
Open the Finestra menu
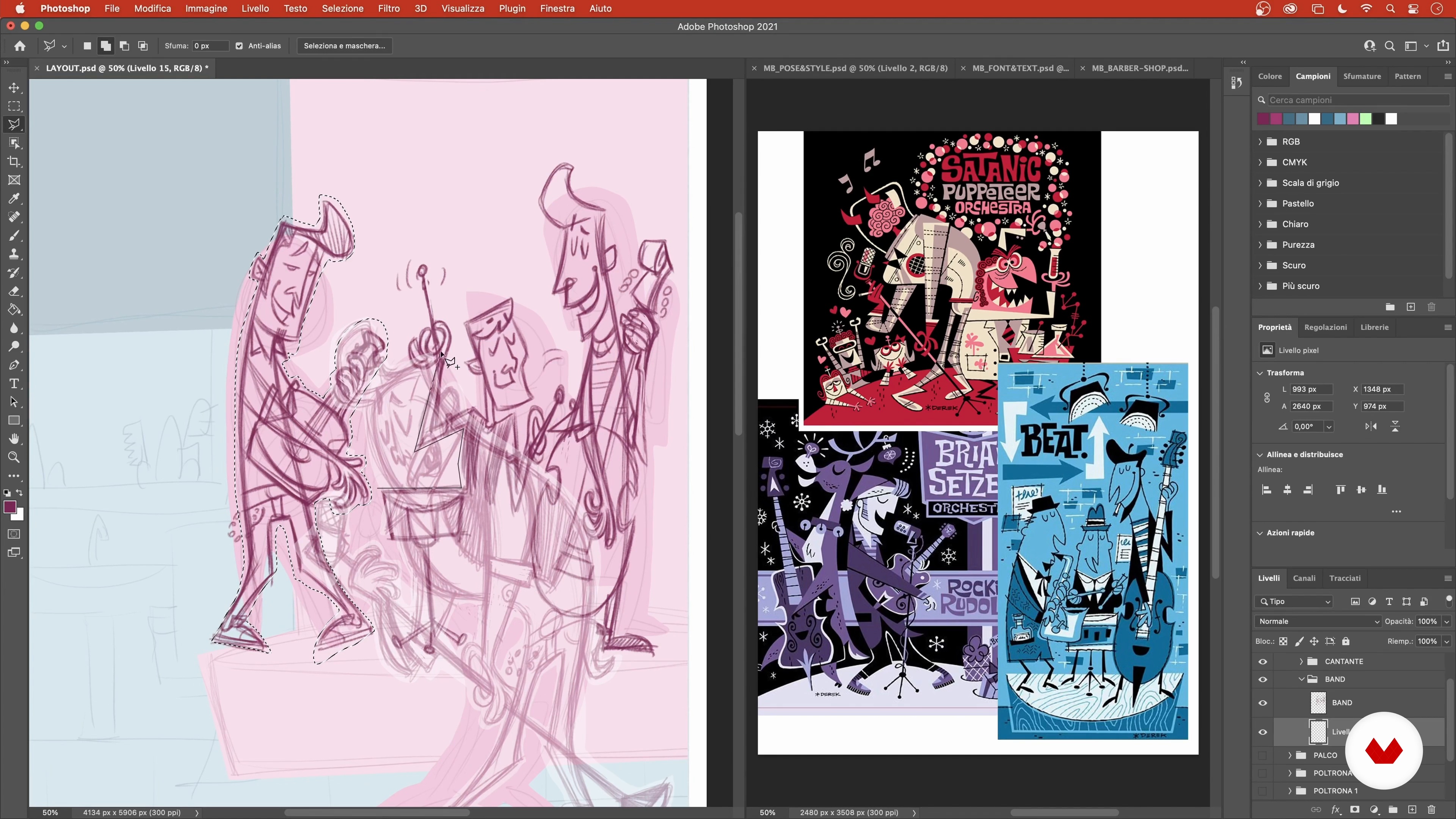[x=557, y=8]
